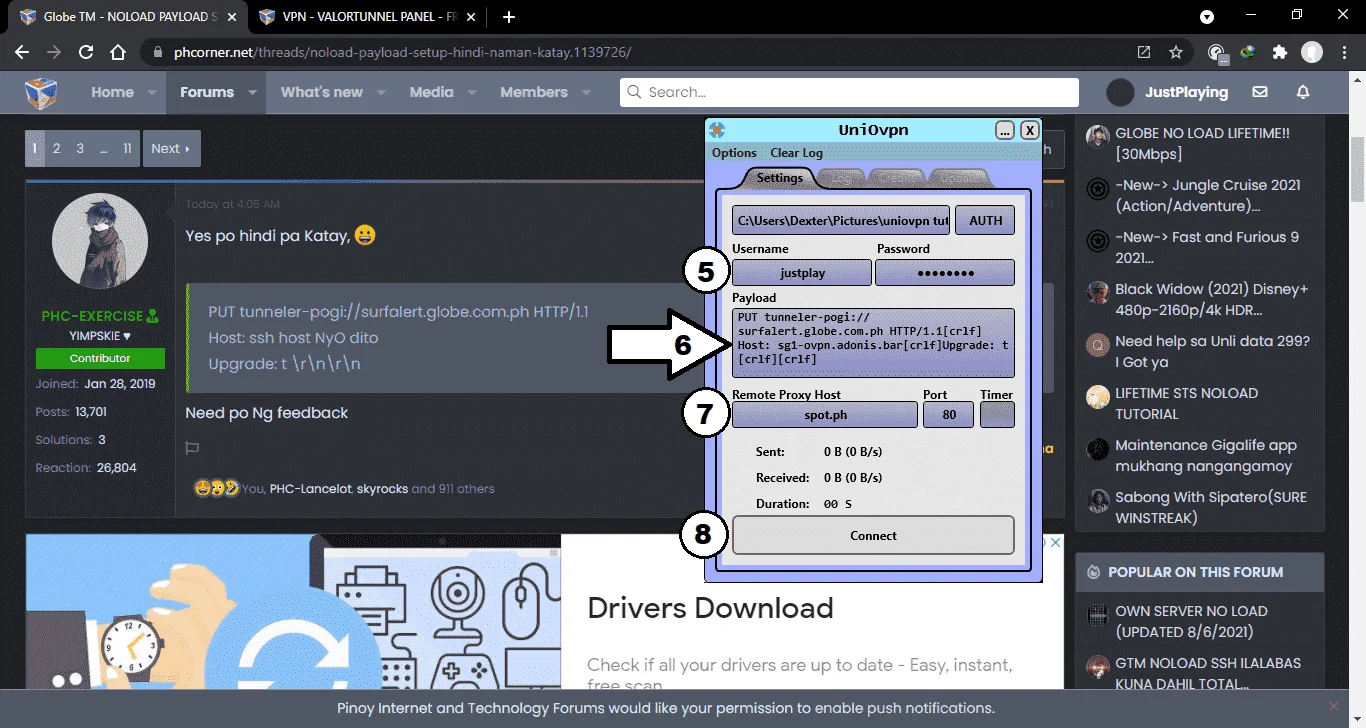The height and width of the screenshot is (728, 1366).
Task: Go to thread page 11
Action: click(x=127, y=148)
